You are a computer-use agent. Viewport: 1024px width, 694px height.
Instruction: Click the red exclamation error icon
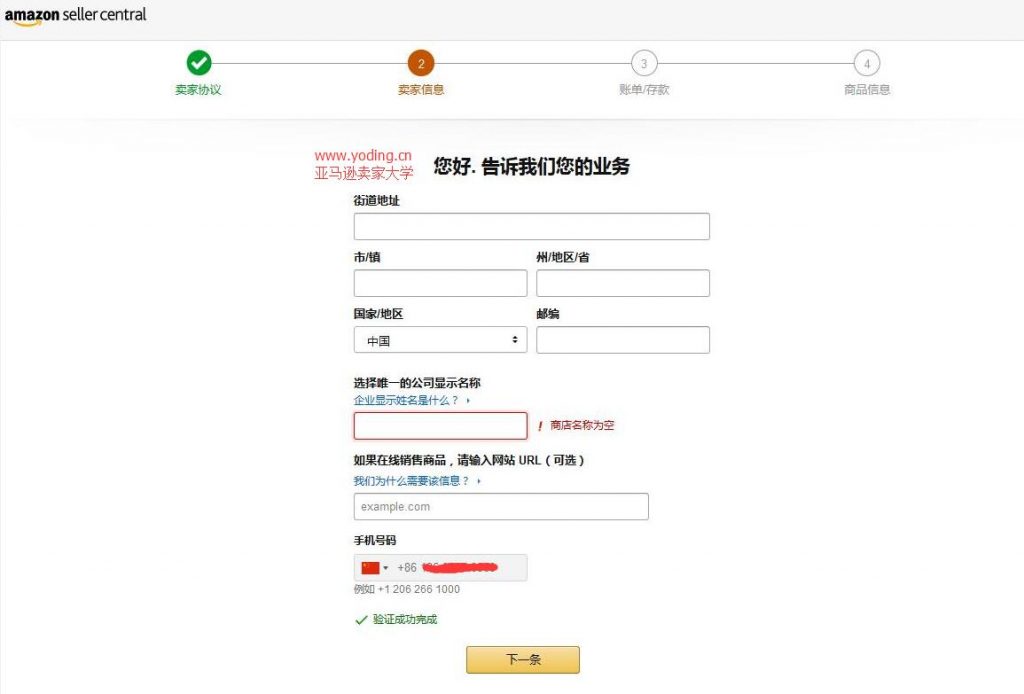pyautogui.click(x=540, y=426)
